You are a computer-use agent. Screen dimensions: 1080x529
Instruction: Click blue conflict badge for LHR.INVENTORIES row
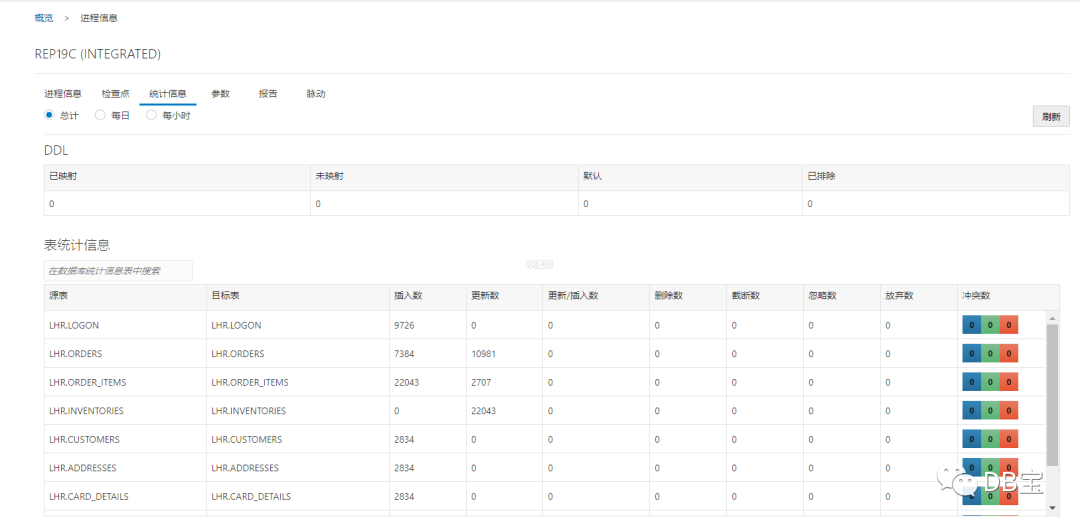(x=971, y=411)
